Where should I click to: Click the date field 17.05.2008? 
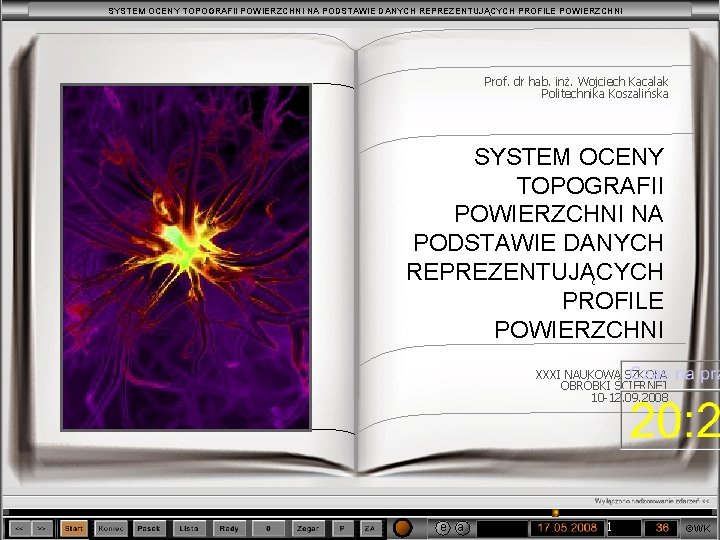[x=567, y=528]
